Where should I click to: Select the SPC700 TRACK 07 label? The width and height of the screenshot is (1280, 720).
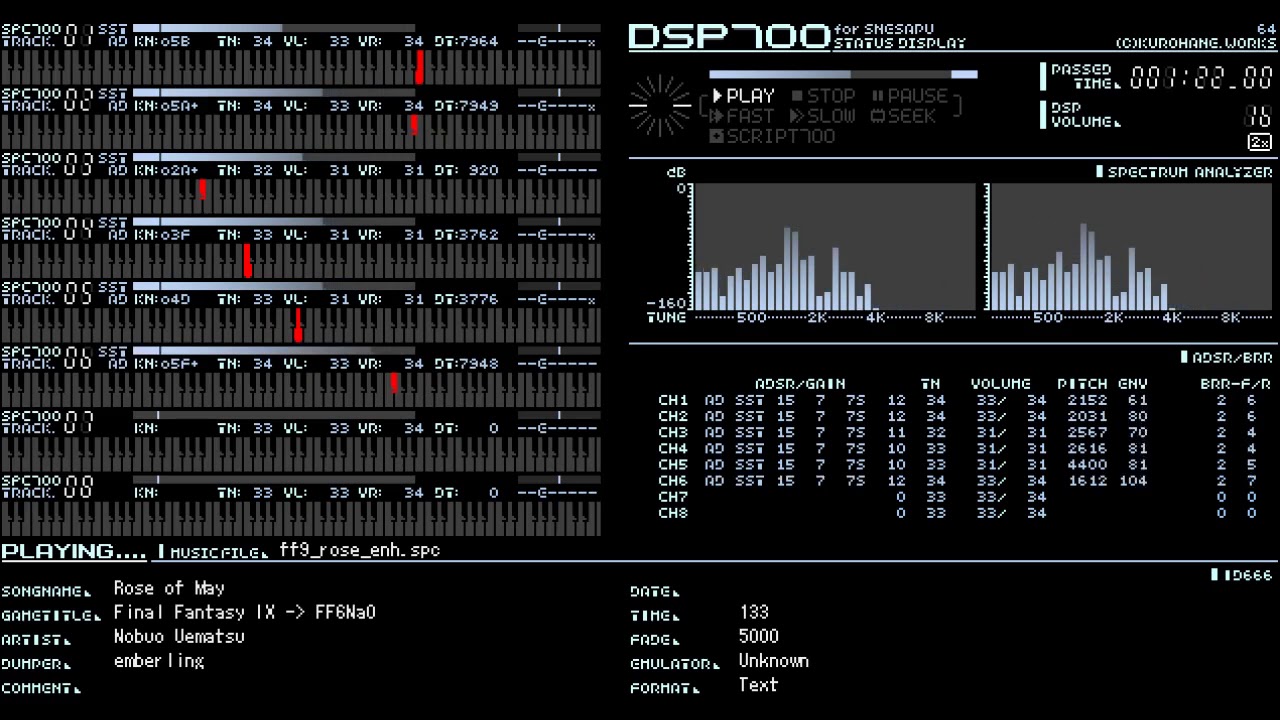[47, 423]
